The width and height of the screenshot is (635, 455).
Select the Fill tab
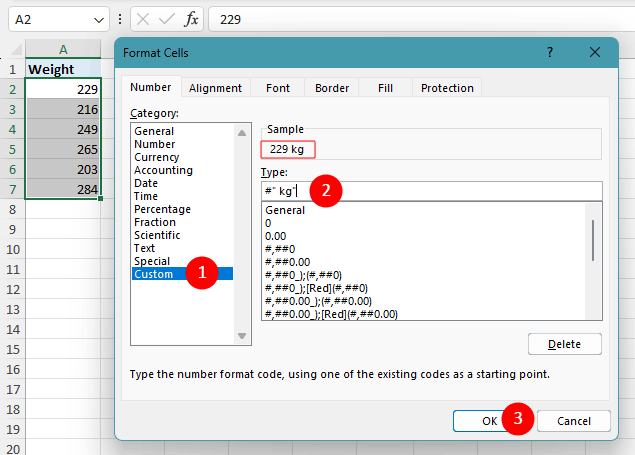(x=385, y=88)
